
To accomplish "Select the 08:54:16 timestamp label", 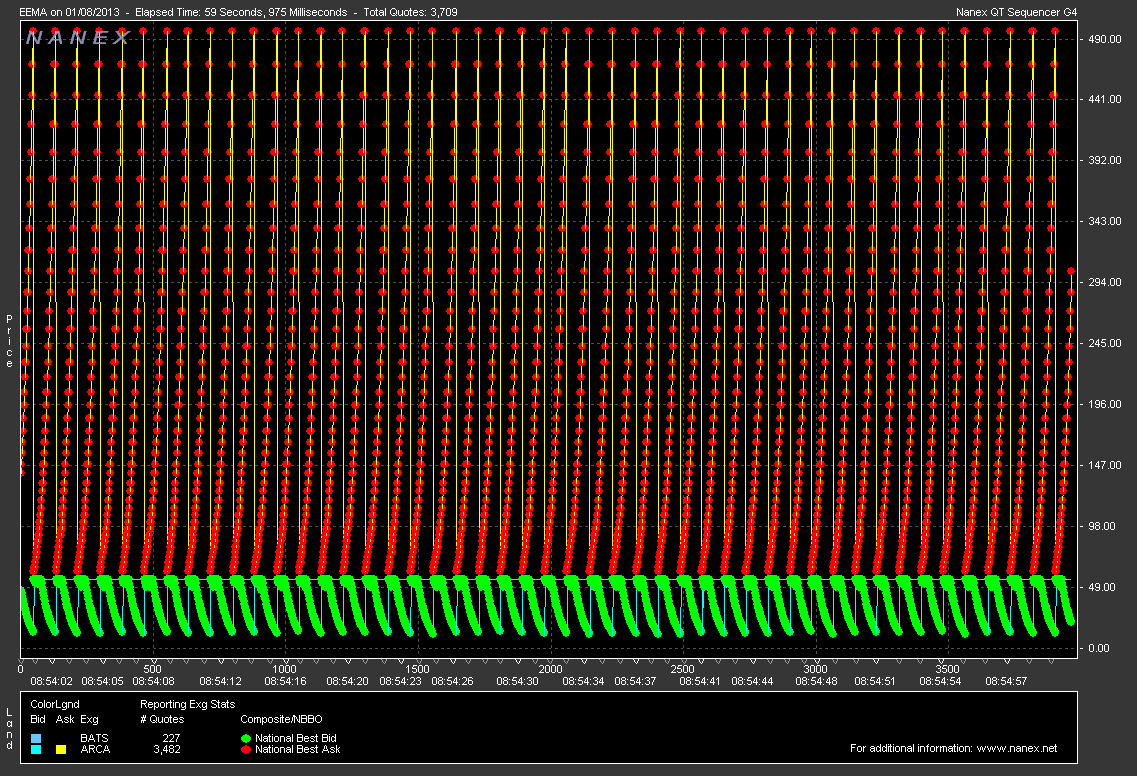I will tap(286, 681).
